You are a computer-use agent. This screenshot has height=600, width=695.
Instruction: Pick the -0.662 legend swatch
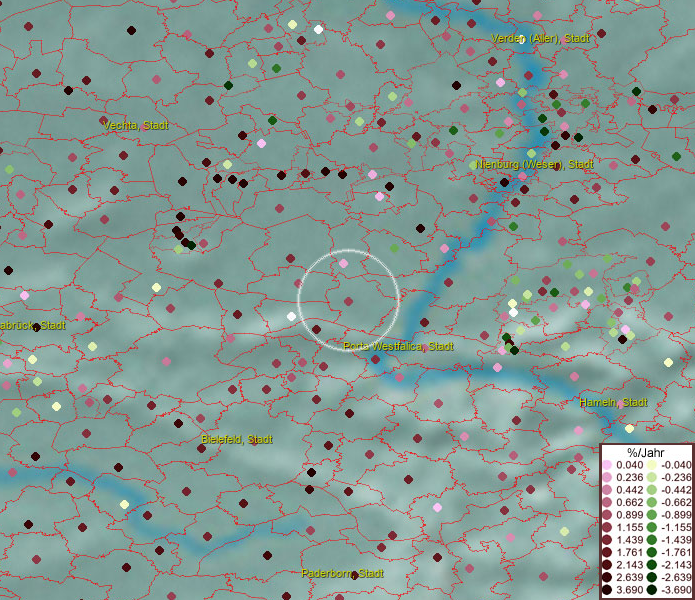point(652,503)
